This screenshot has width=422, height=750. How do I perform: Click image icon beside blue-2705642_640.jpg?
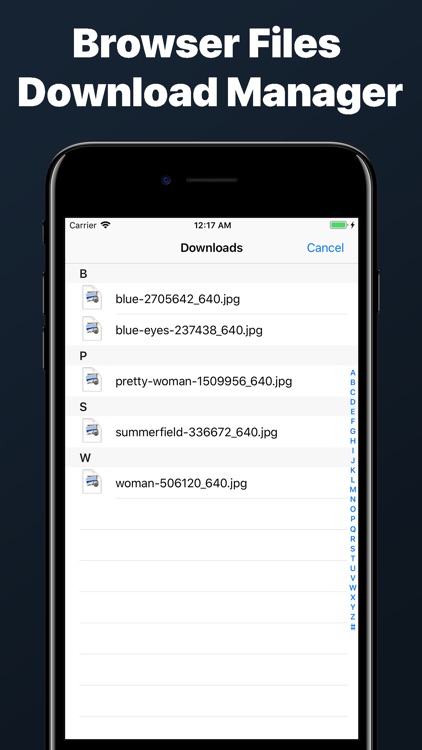point(92,298)
